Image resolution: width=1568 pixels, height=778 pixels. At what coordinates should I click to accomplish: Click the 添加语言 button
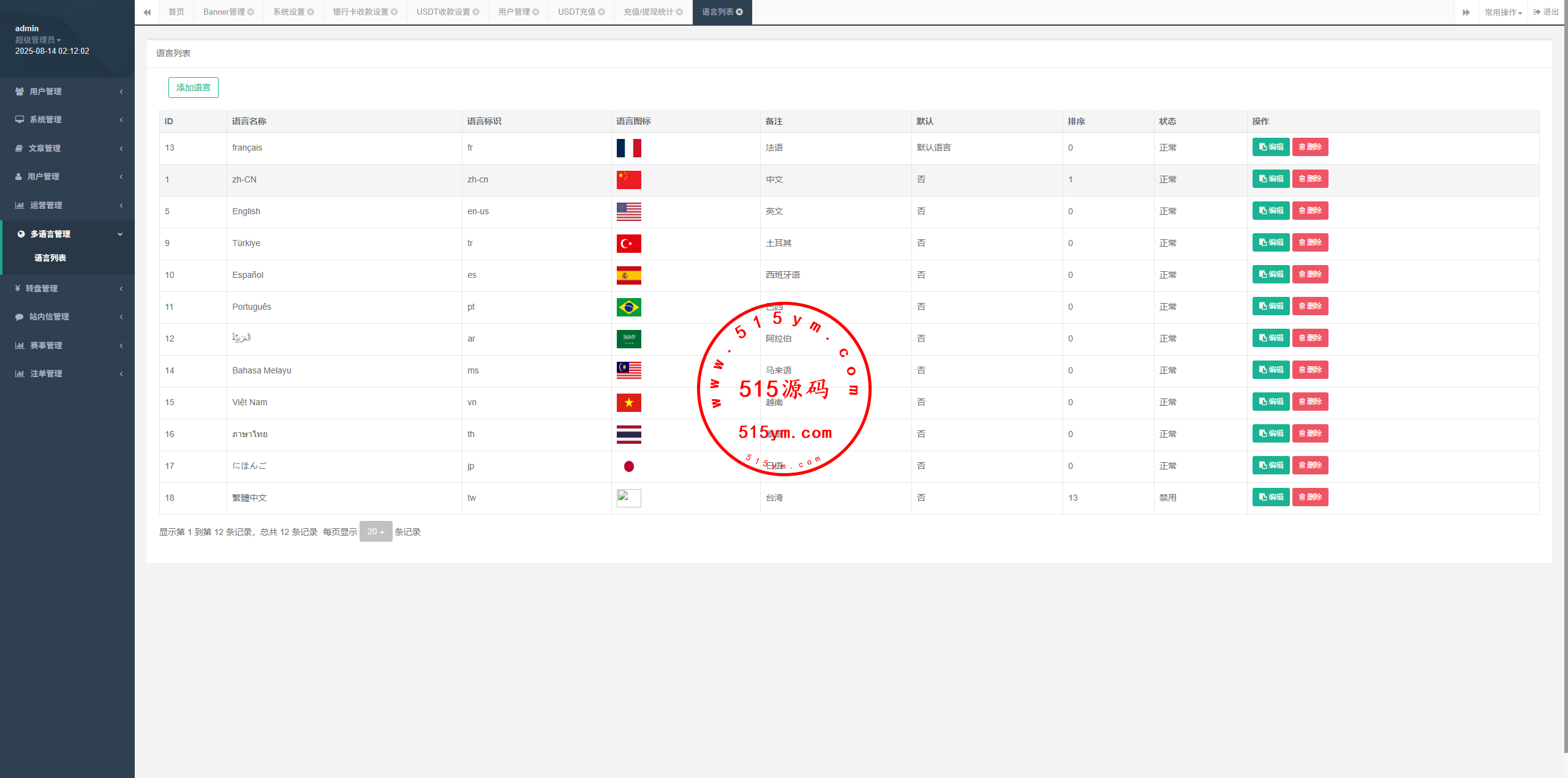click(193, 88)
